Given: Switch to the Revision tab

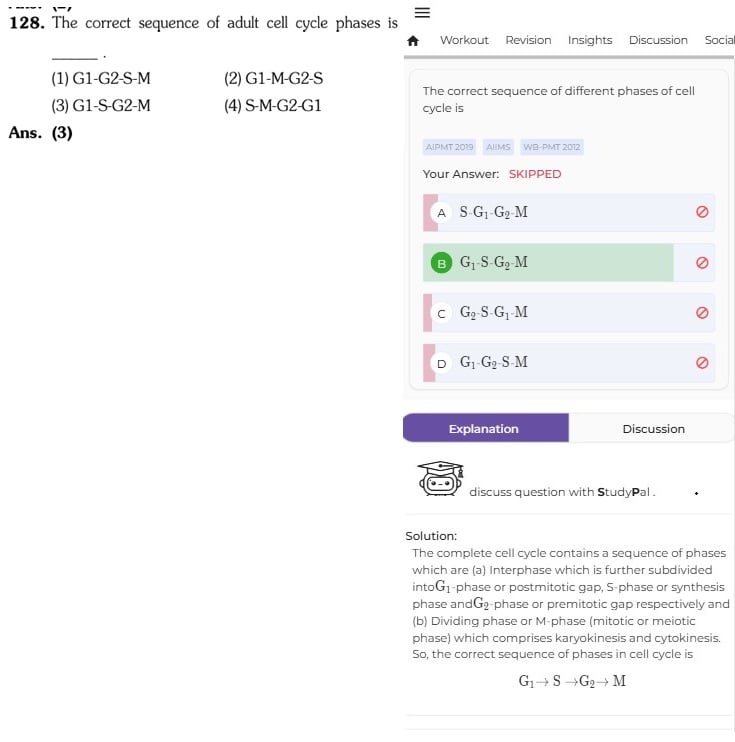Looking at the screenshot, I should click(x=528, y=40).
